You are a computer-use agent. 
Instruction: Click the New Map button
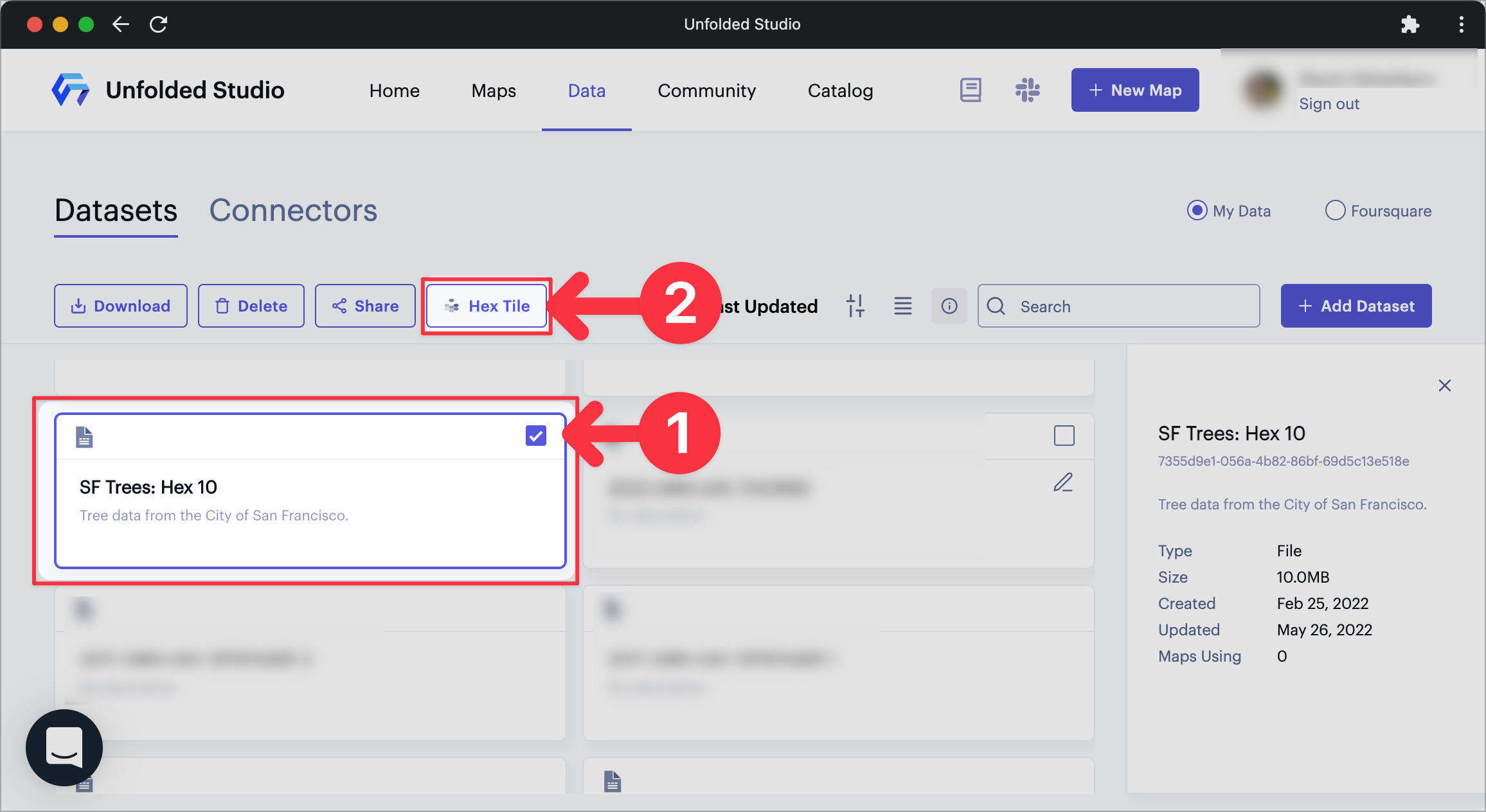[1135, 90]
